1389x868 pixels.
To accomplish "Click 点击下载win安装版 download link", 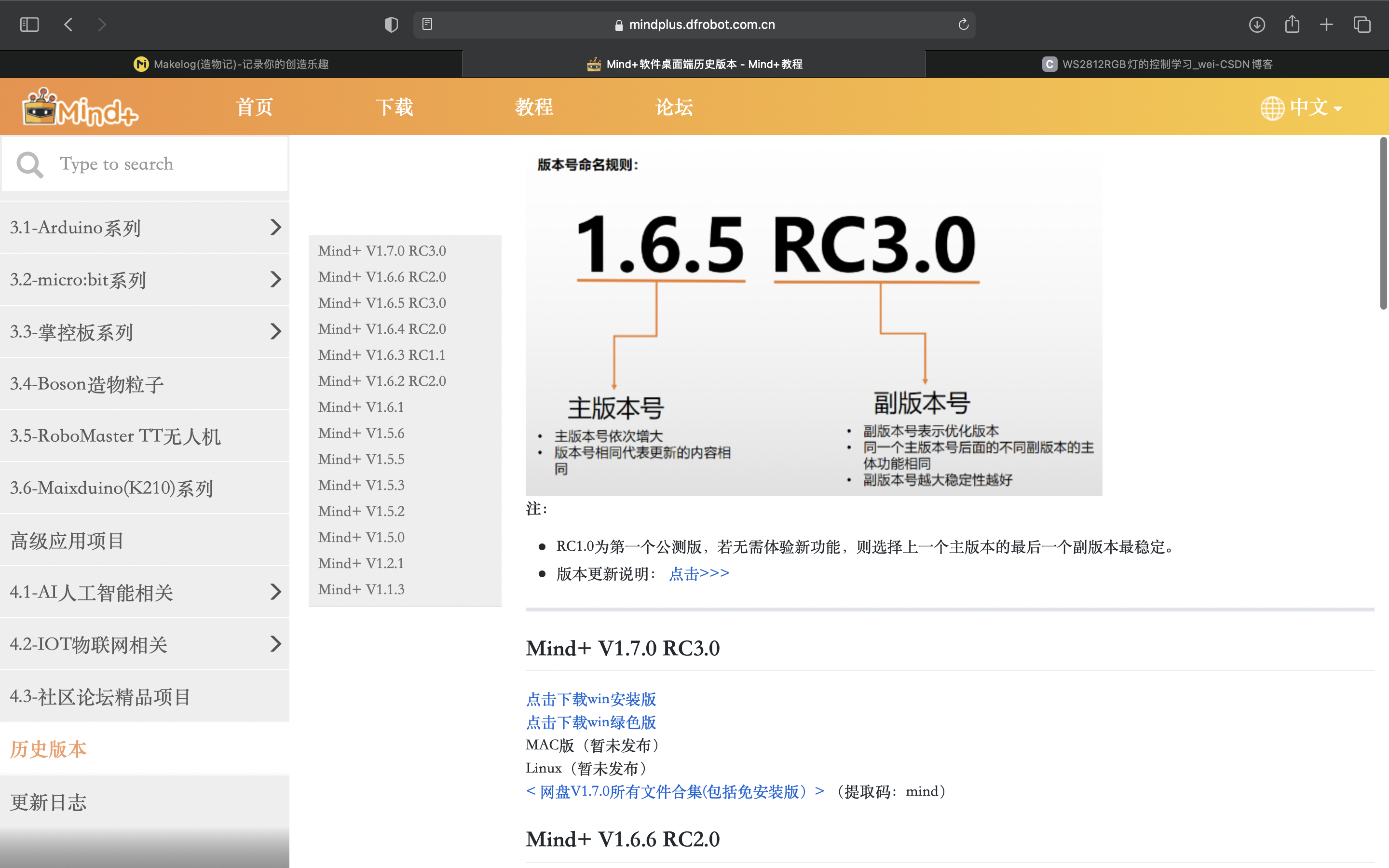I will [x=591, y=699].
